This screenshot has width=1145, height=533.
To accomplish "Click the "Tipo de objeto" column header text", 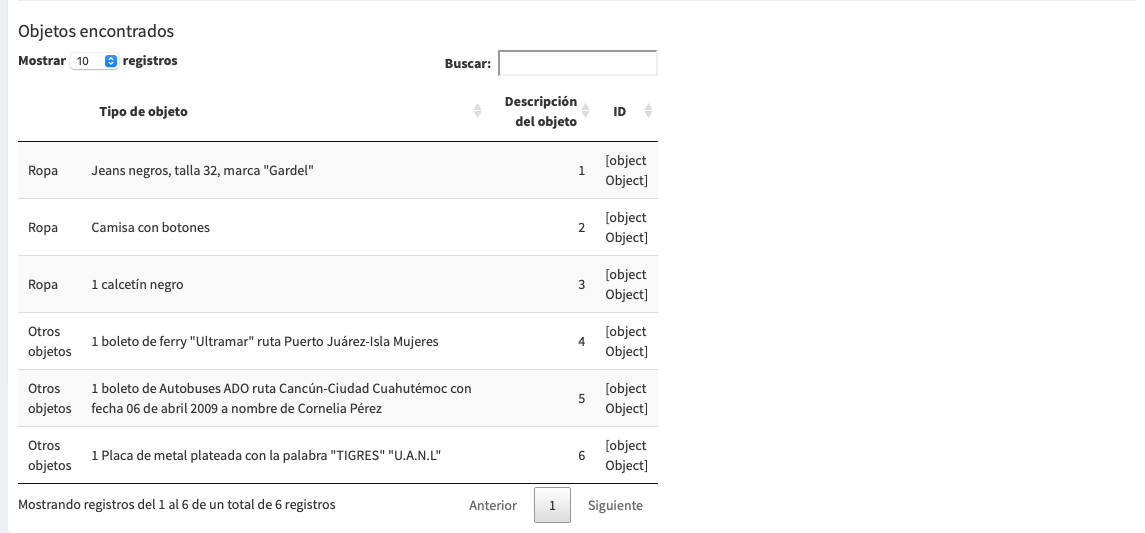I will click(143, 112).
